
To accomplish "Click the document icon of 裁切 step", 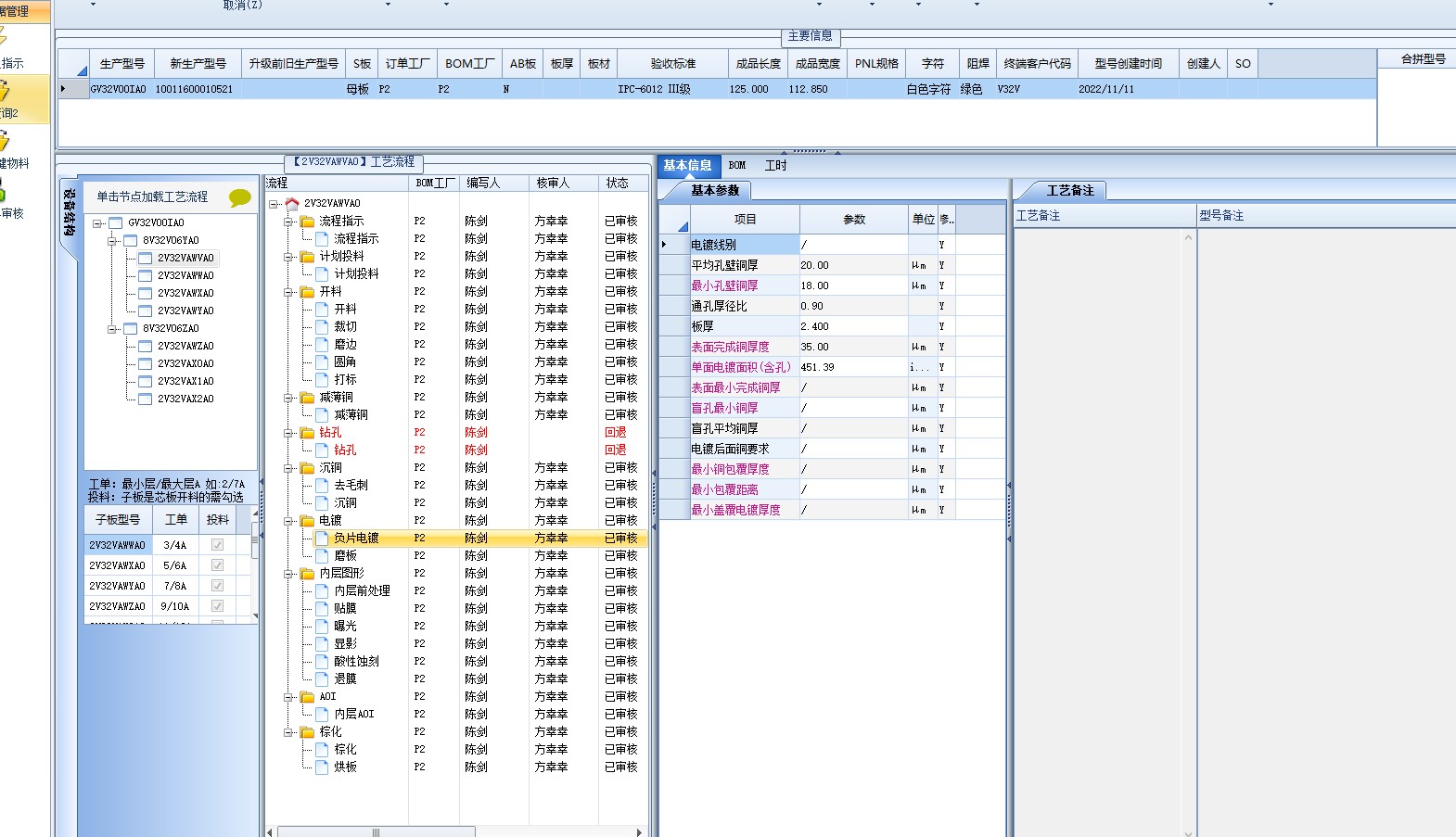I will [x=322, y=326].
